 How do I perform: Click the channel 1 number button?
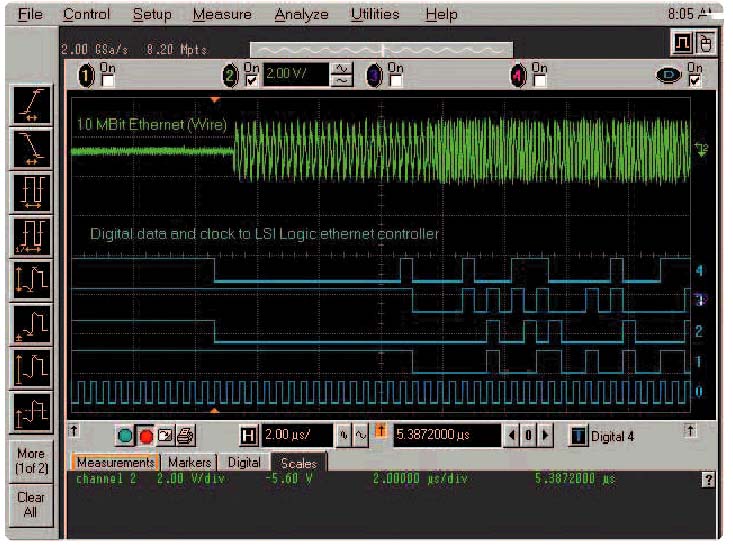tap(86, 75)
